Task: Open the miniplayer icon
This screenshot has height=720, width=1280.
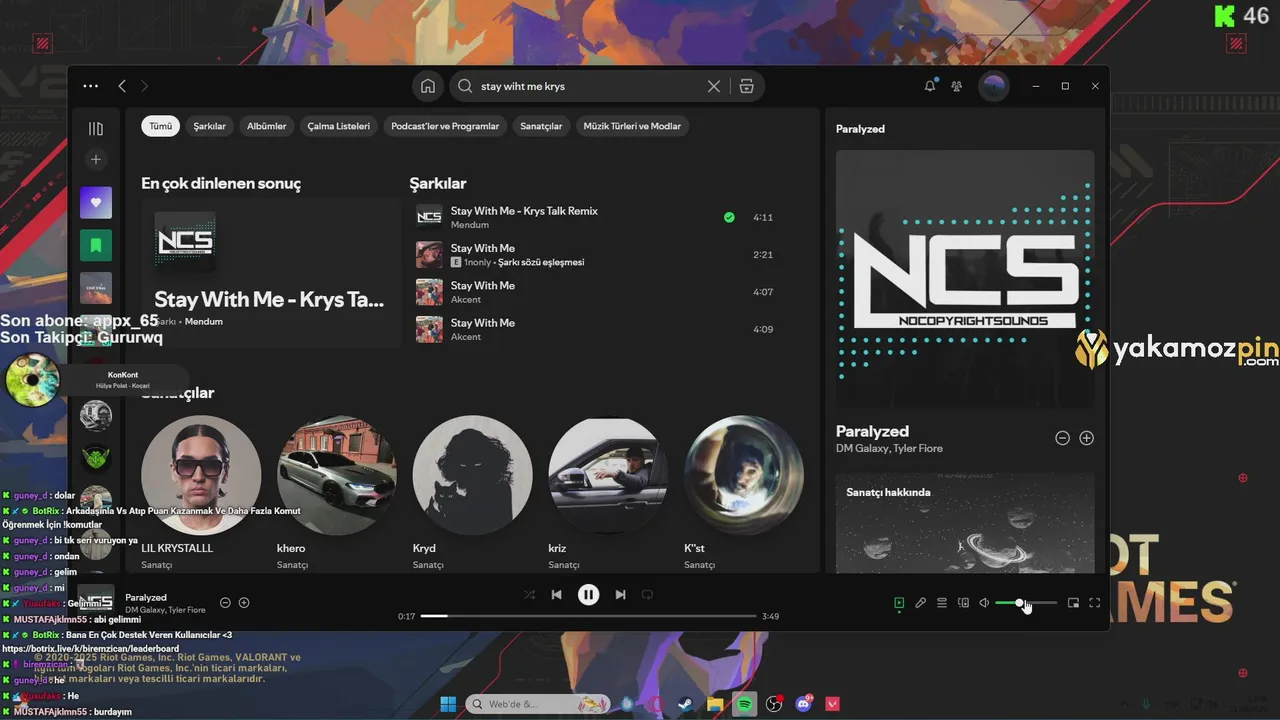Action: click(1073, 603)
